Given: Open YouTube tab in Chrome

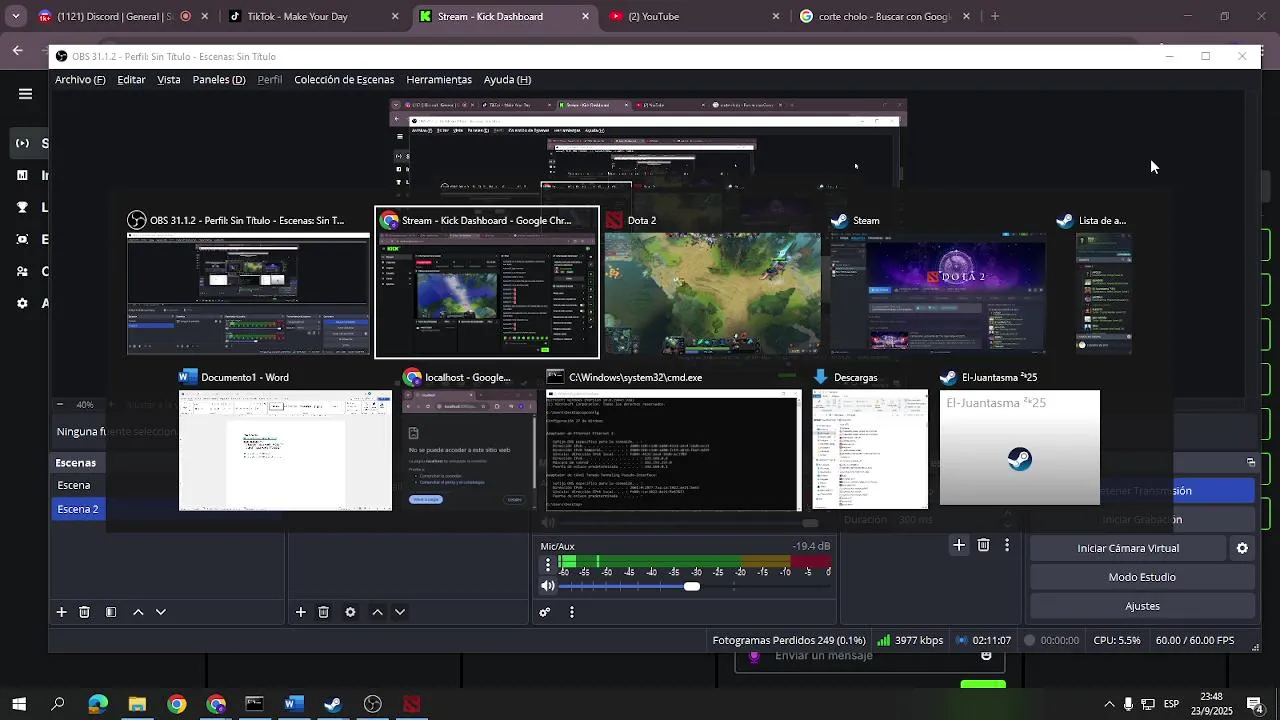Looking at the screenshot, I should (690, 16).
